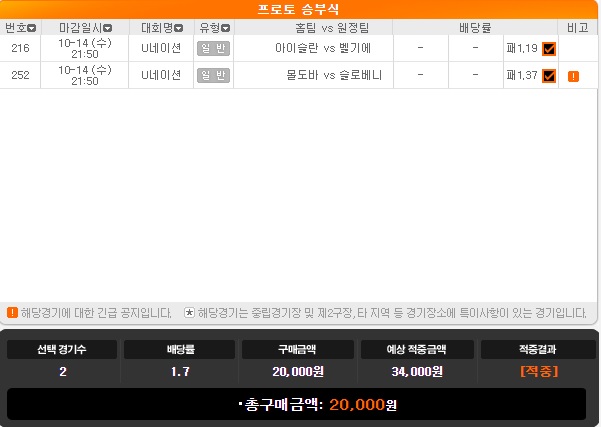
Task: Click 적중결과 summary label
Action: 538,349
